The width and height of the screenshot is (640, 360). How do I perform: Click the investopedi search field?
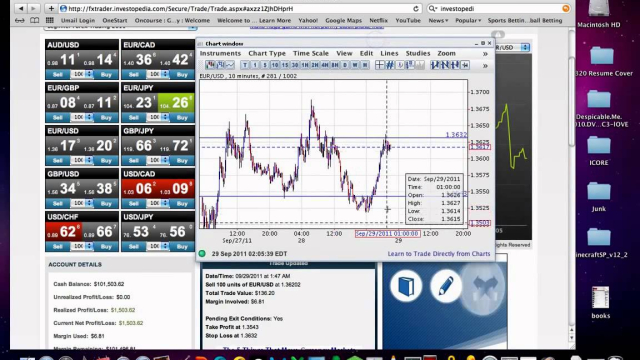(x=498, y=9)
